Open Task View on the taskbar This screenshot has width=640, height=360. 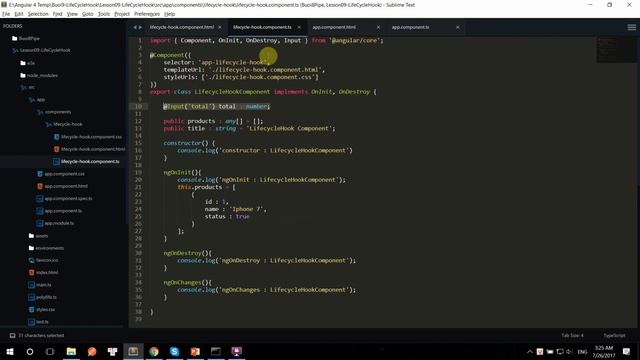(x=50, y=351)
